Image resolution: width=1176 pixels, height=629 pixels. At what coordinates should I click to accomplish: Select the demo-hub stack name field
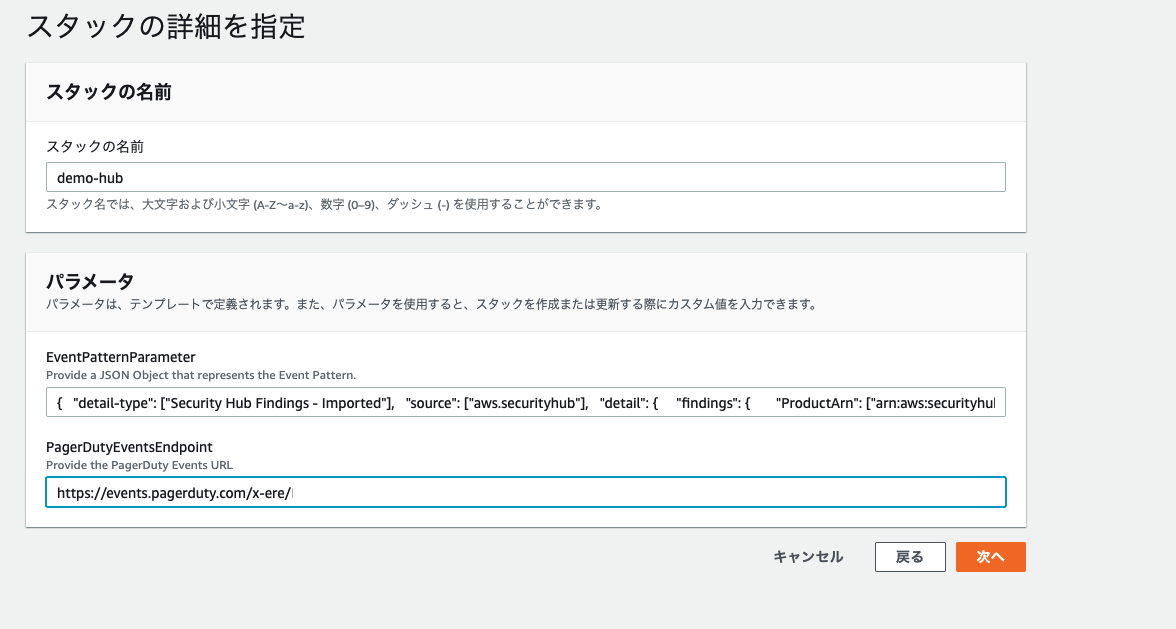[x=525, y=176]
